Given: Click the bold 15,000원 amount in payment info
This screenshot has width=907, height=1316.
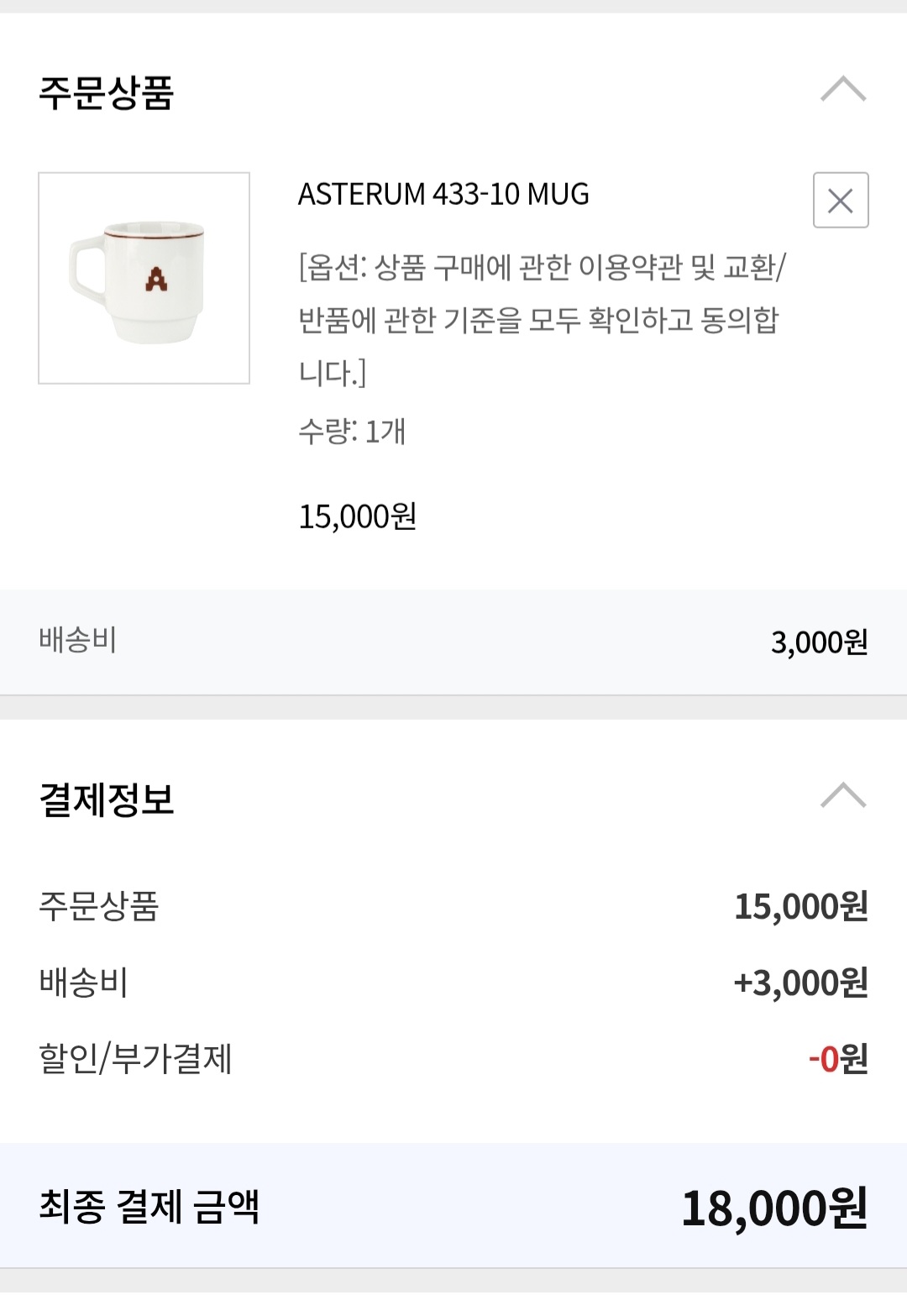Looking at the screenshot, I should click(x=800, y=906).
